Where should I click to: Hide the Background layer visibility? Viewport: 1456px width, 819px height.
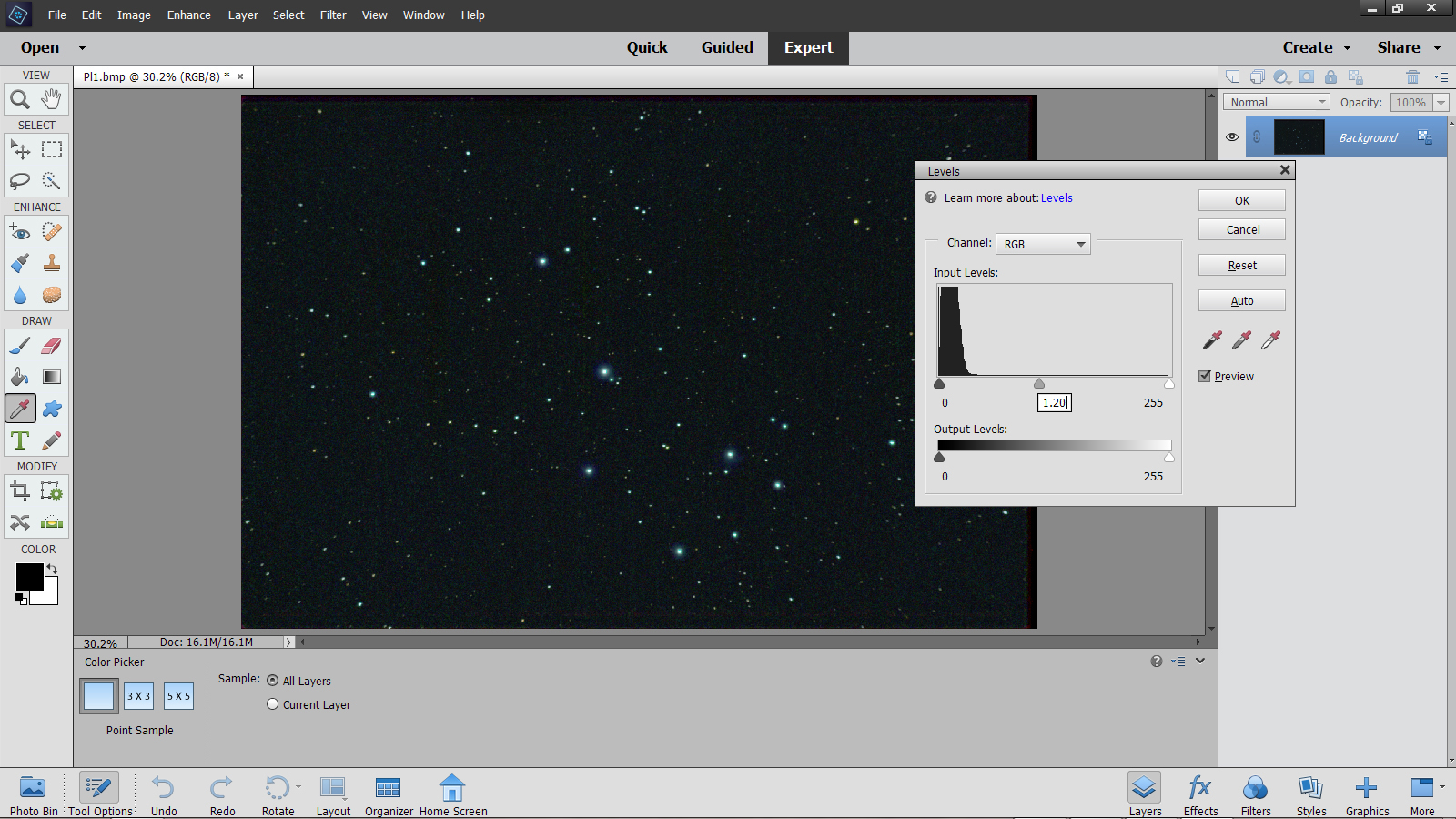(1232, 137)
